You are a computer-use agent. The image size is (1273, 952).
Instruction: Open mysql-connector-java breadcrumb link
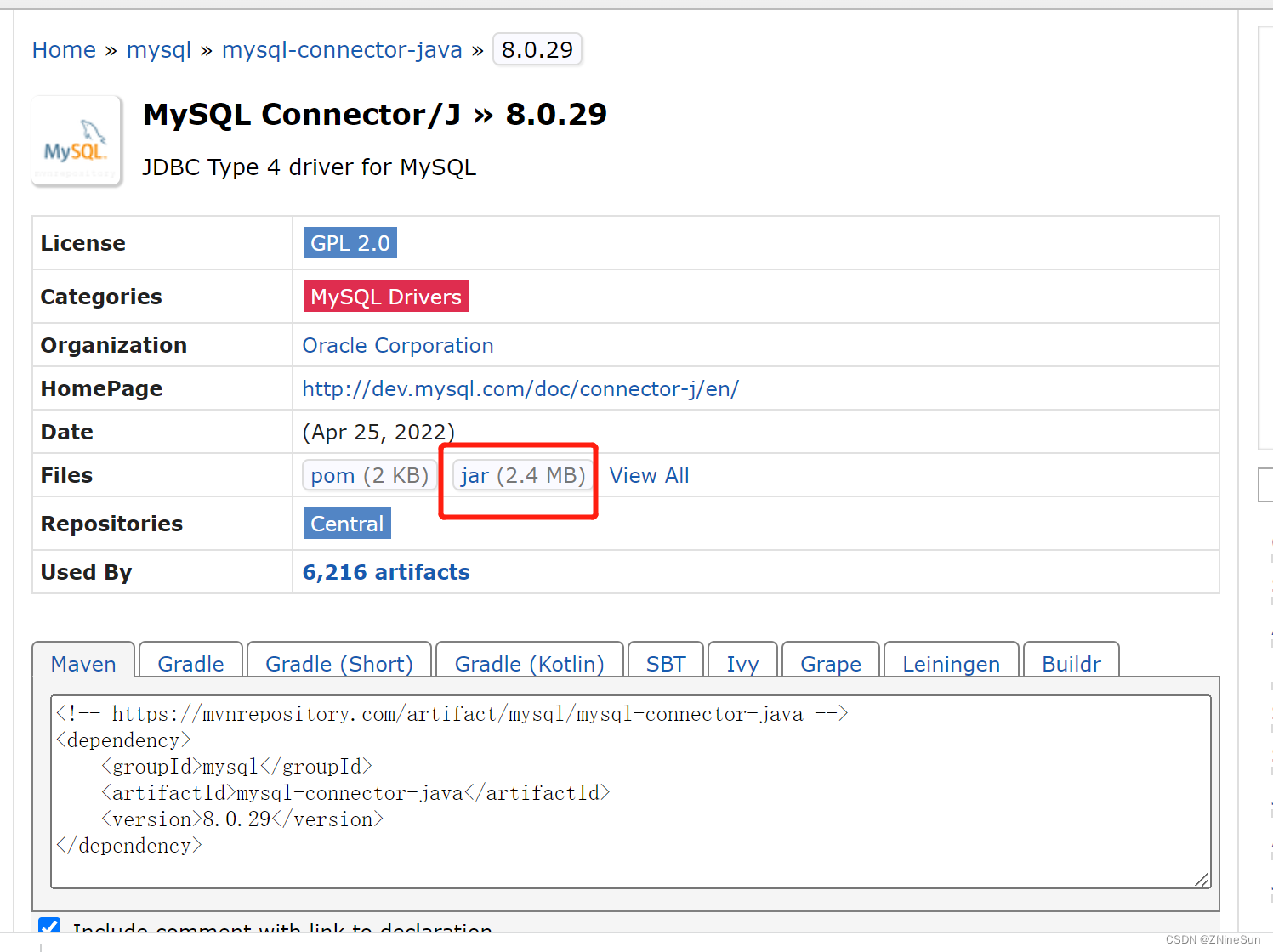[x=342, y=50]
